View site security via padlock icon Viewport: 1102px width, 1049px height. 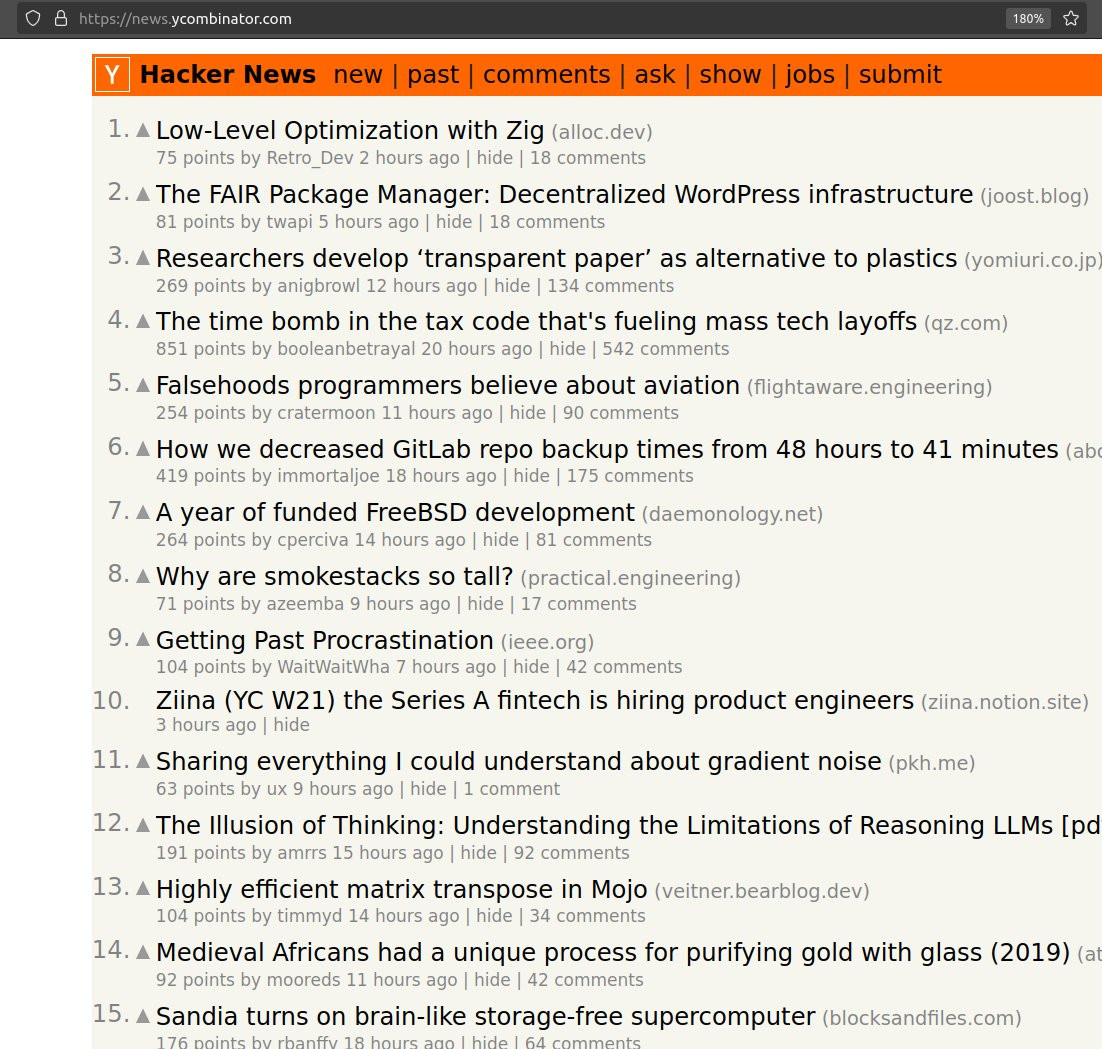point(61,18)
